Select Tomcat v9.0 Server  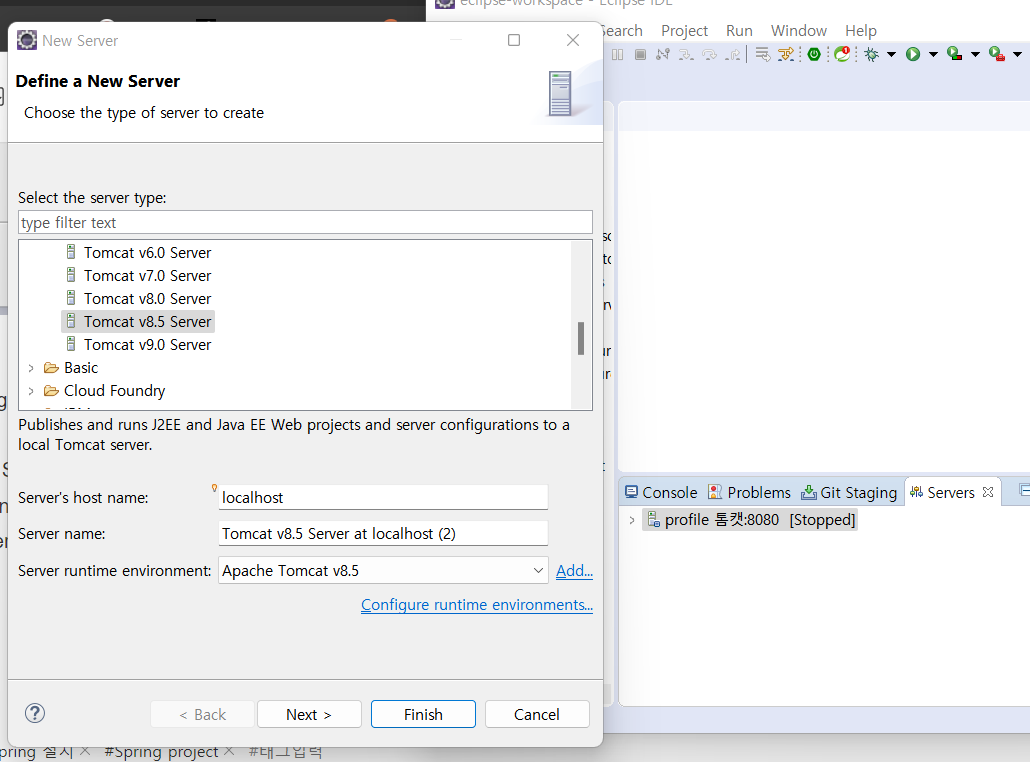[139, 345]
